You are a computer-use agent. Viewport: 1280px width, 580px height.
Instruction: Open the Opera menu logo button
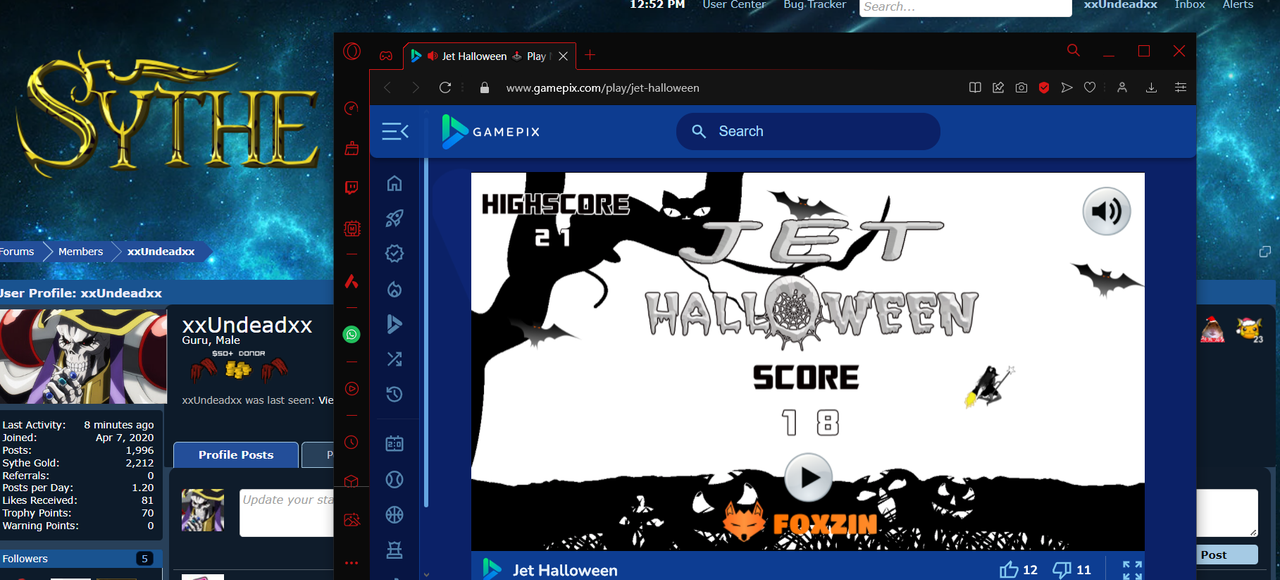pos(352,52)
